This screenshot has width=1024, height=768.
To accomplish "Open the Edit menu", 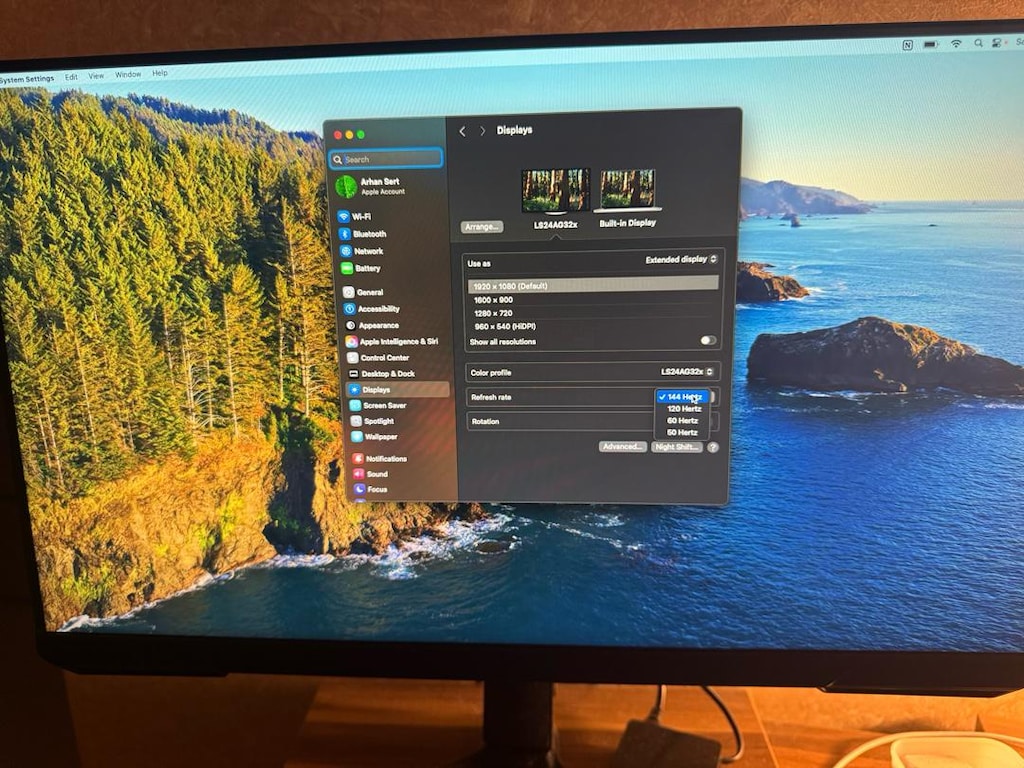I will [71, 77].
